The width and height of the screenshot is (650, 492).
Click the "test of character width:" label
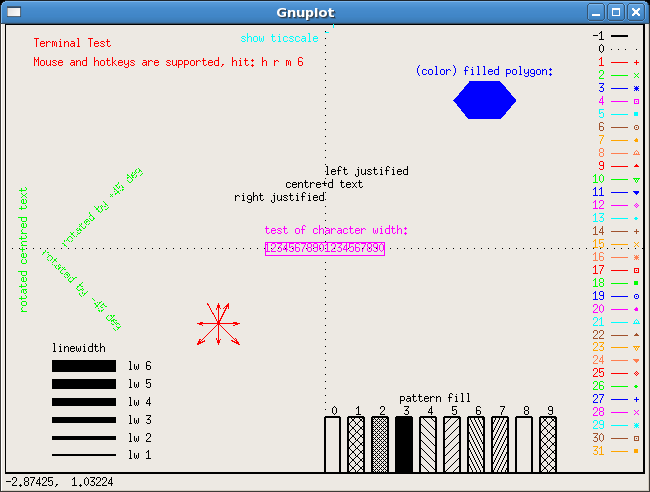click(336, 230)
